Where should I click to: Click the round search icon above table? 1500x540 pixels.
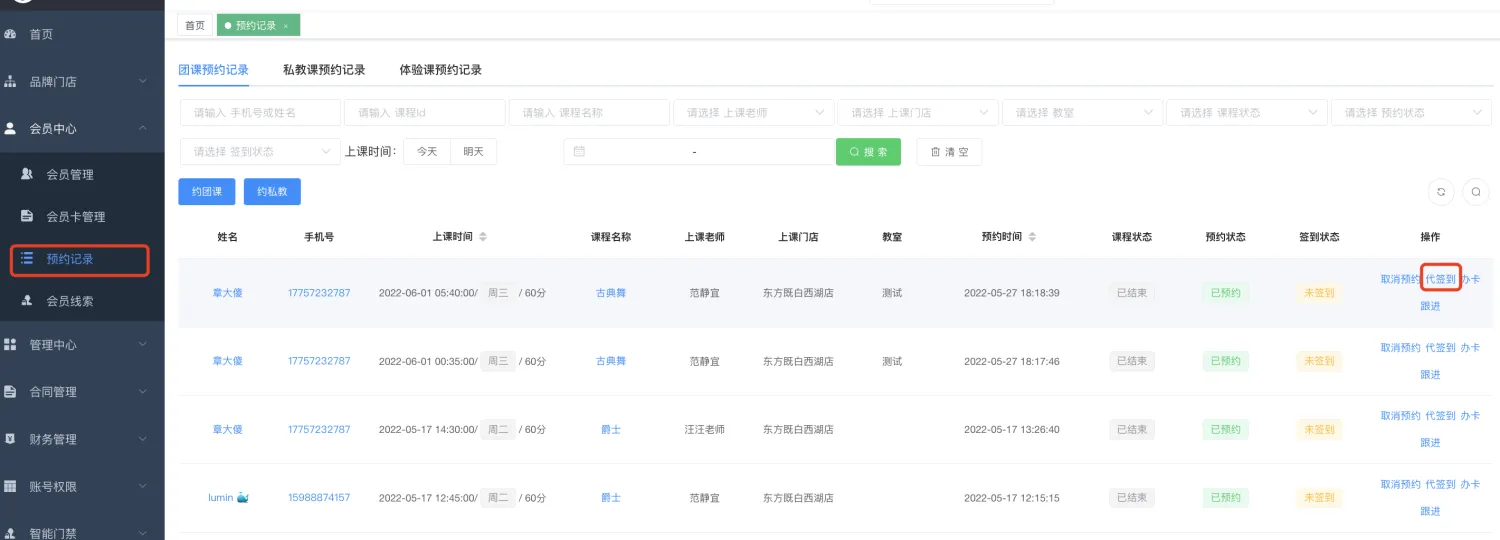tap(1476, 192)
